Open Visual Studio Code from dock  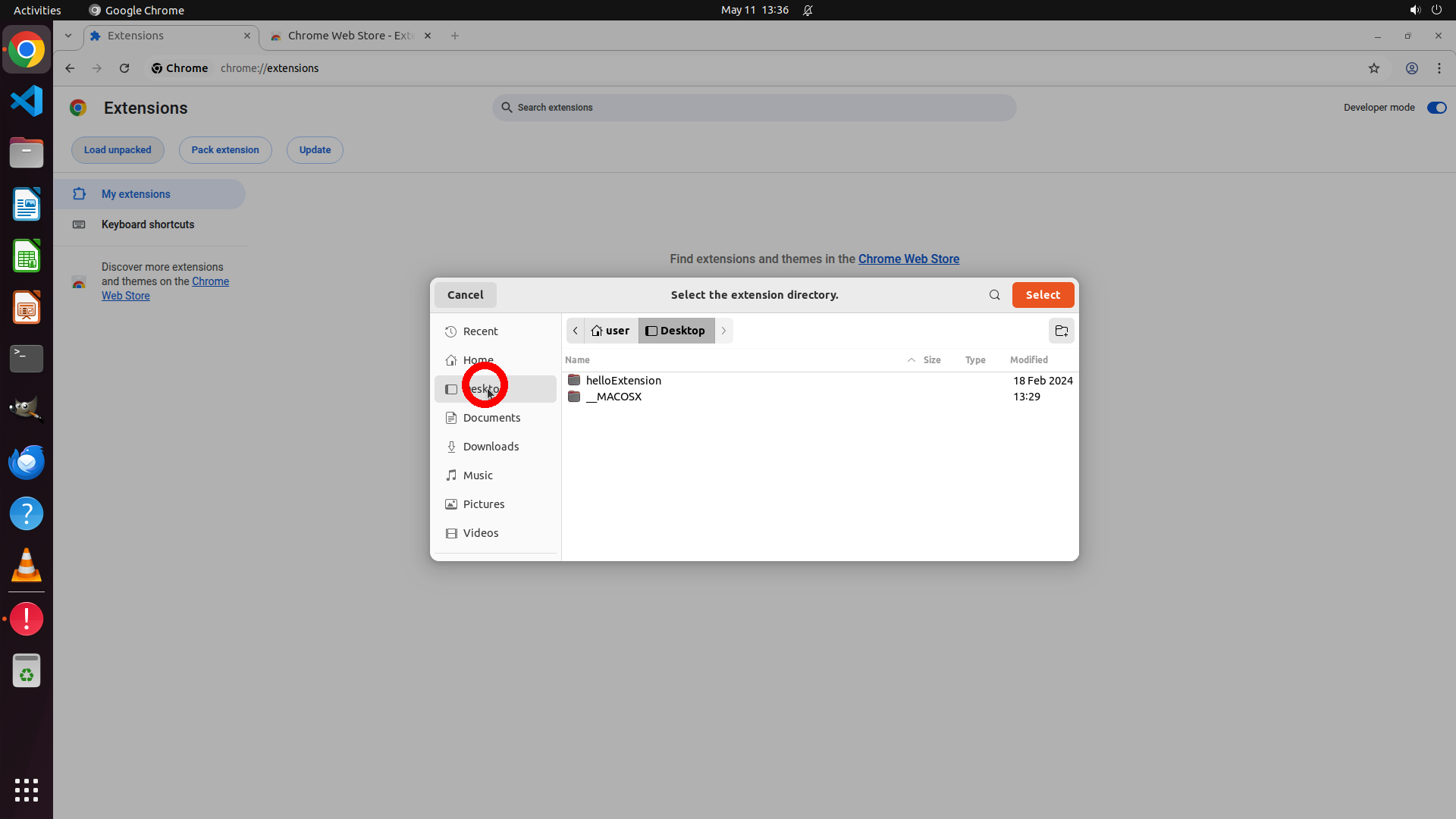[27, 102]
